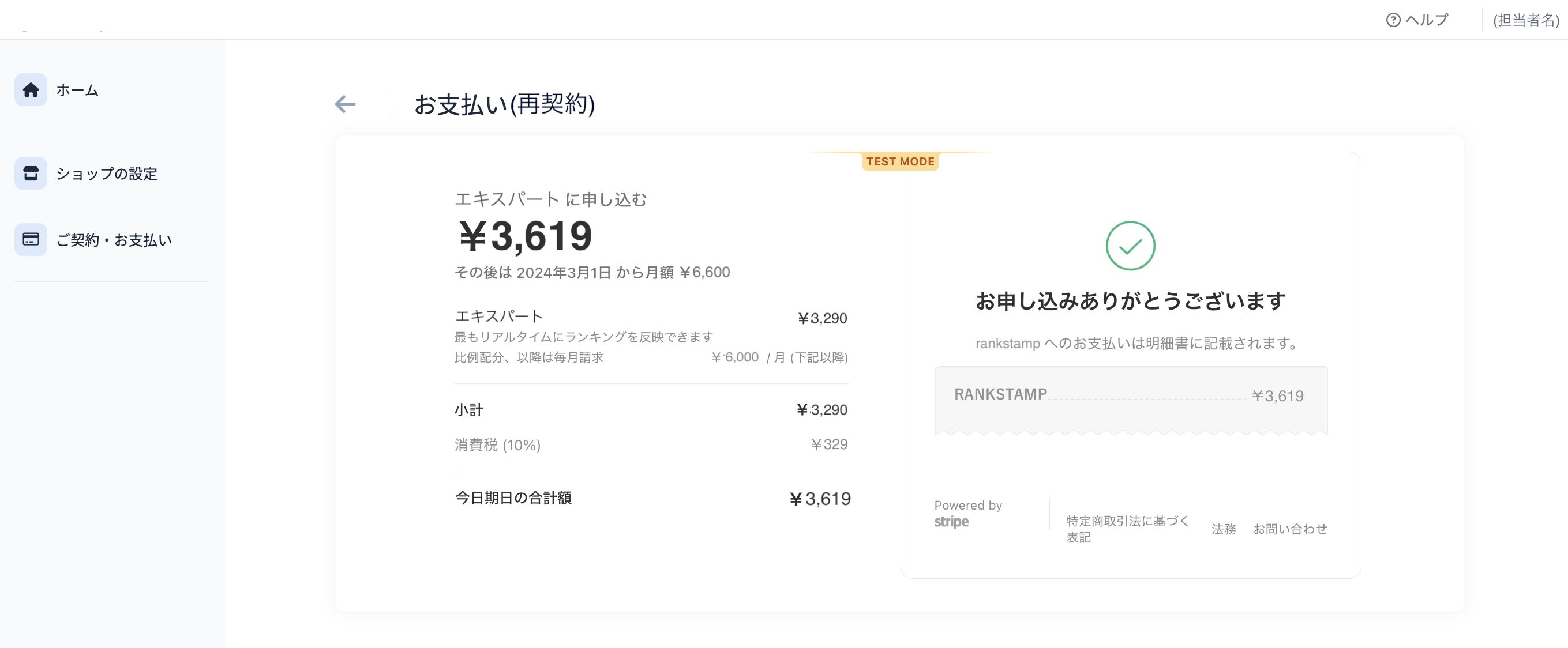This screenshot has height=648, width=1568.
Task: Click the large ¥3,619 price heading
Action: click(x=526, y=236)
